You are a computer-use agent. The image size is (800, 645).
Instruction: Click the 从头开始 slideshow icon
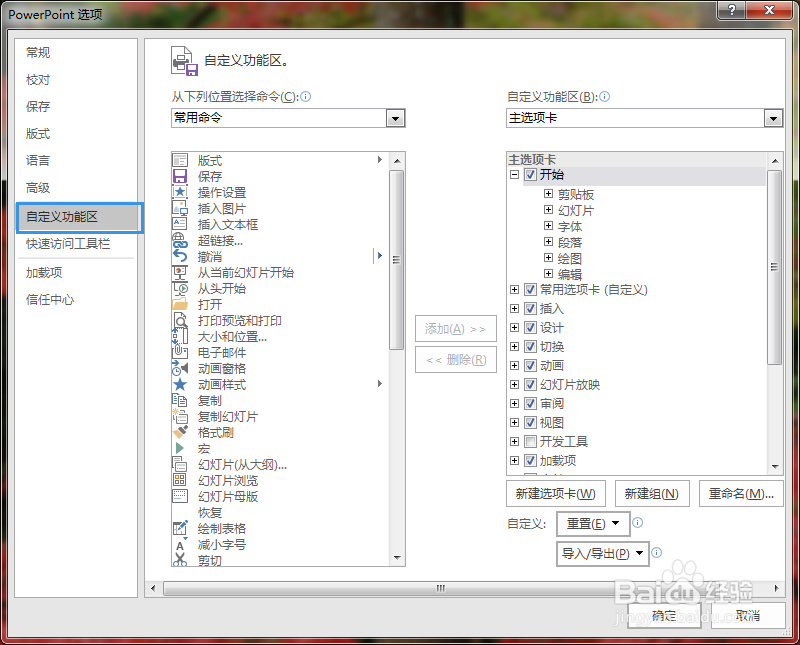(x=180, y=288)
